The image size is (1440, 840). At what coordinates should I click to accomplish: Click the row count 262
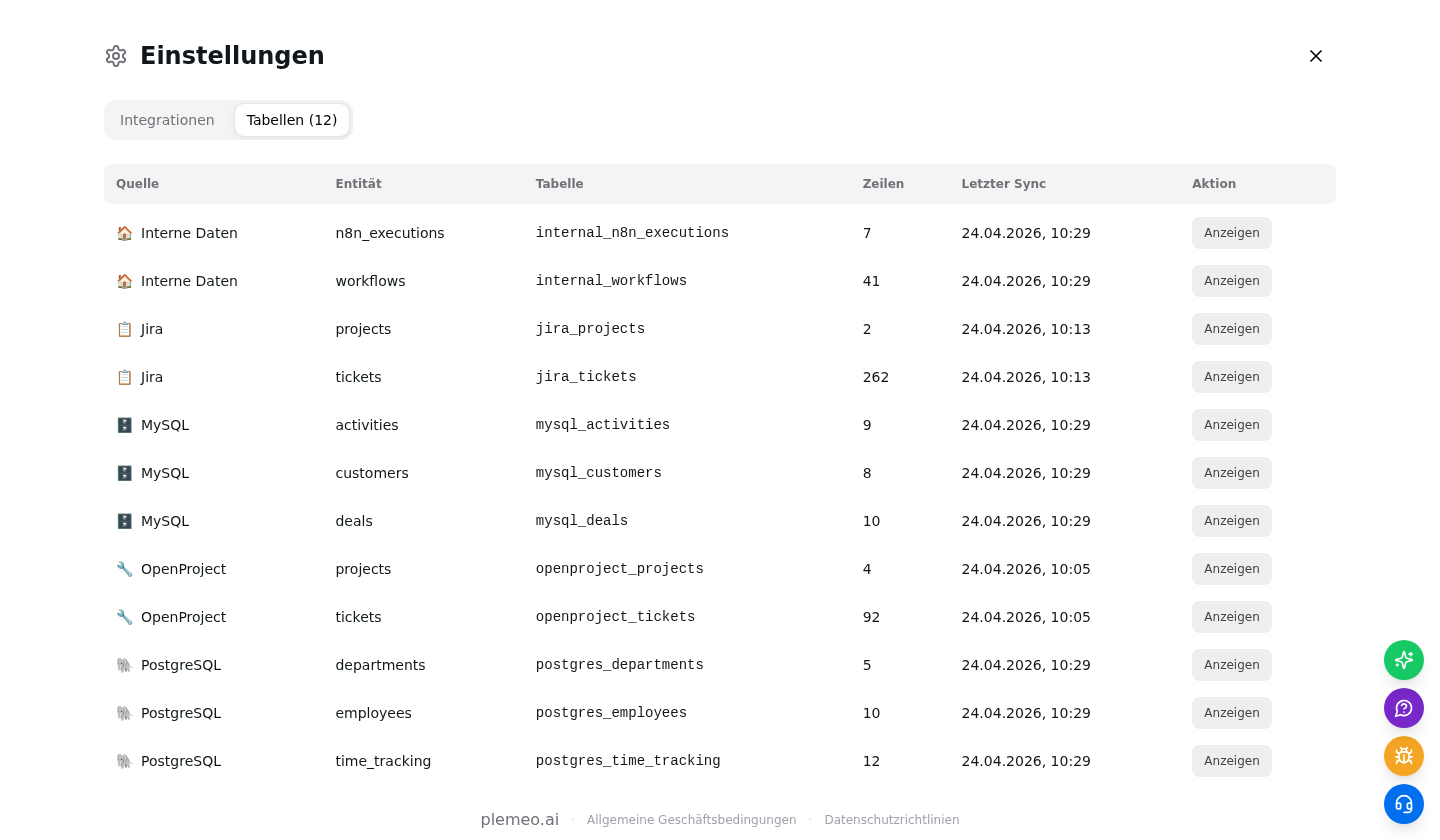click(x=876, y=377)
